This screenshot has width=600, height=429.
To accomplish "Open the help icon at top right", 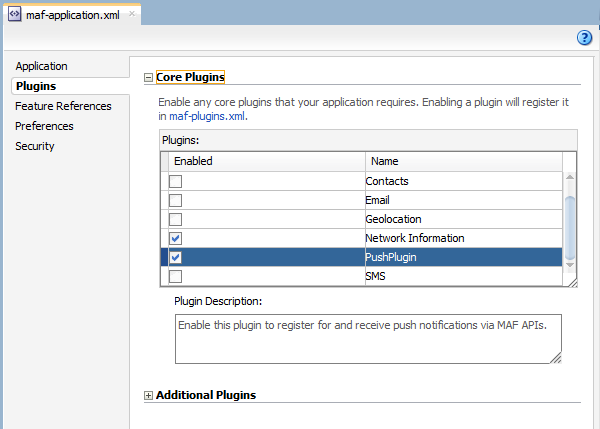I will coord(584,38).
